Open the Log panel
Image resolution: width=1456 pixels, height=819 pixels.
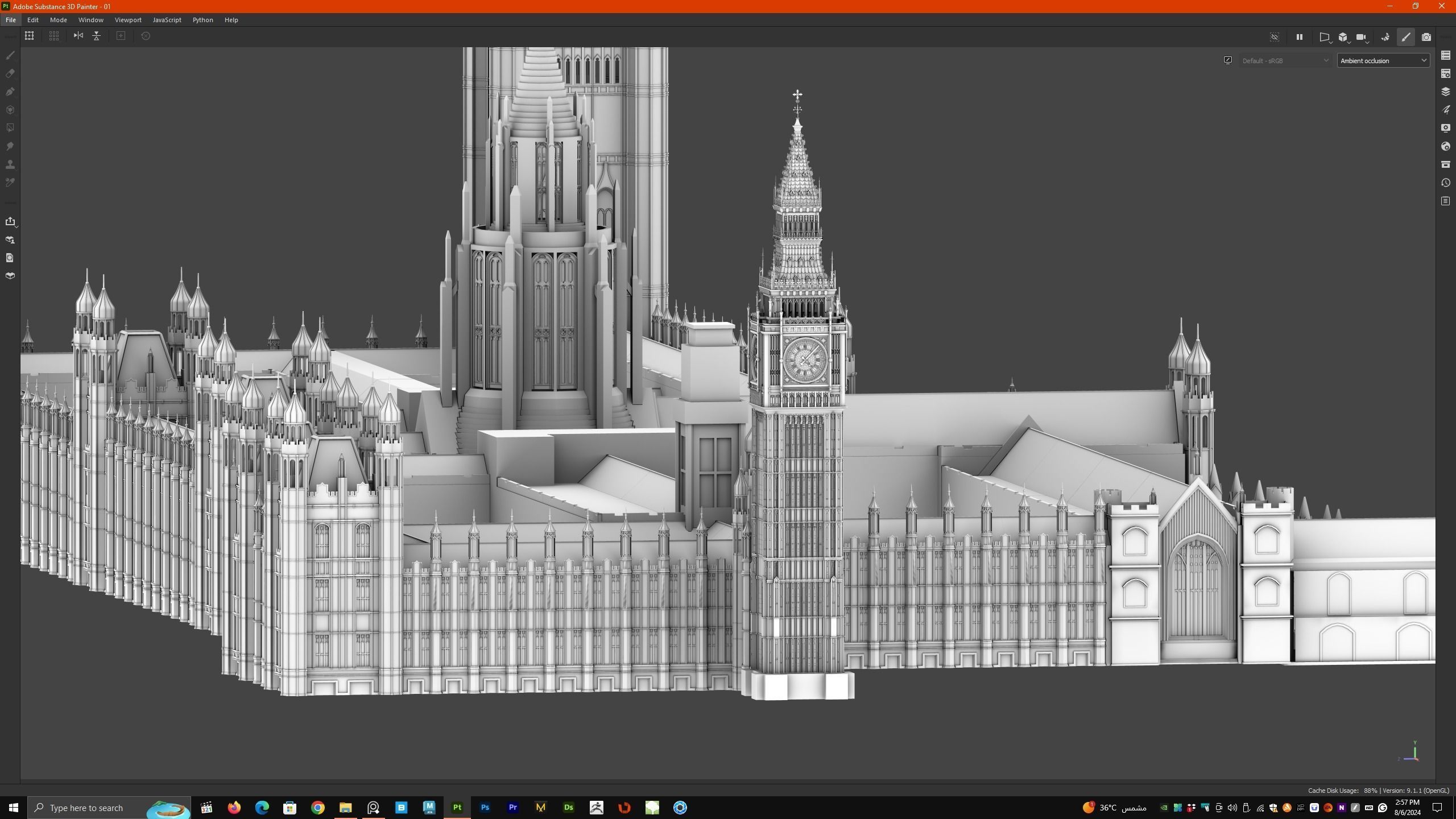pos(1446,201)
